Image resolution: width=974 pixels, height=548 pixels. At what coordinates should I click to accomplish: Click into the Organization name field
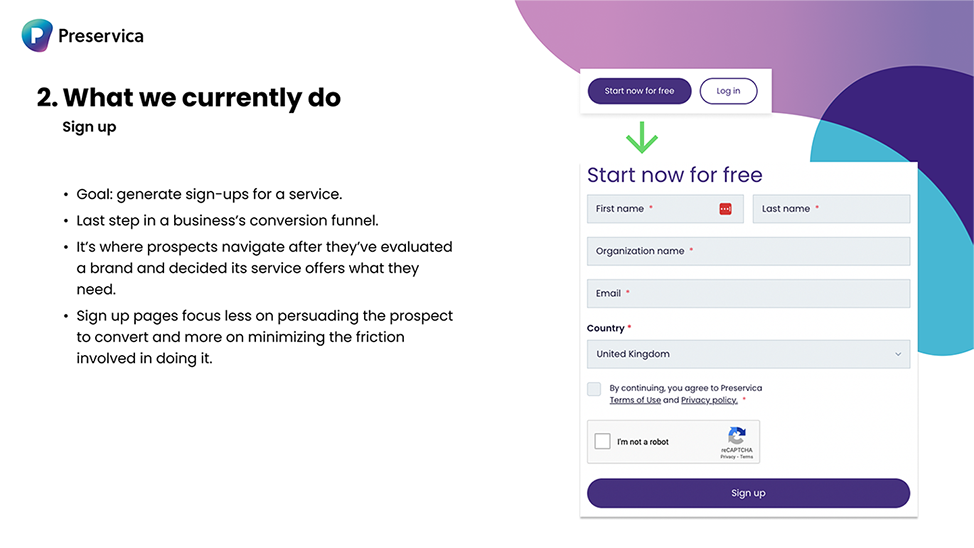(x=748, y=251)
